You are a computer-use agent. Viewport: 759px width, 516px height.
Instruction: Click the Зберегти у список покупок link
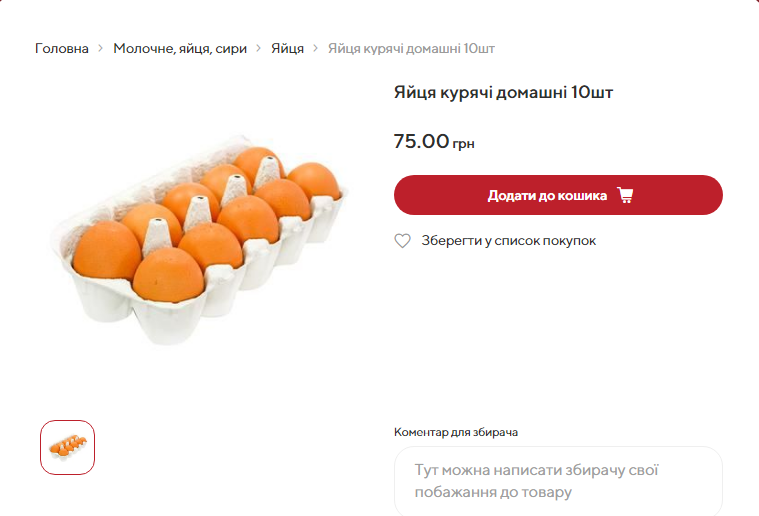click(x=508, y=241)
